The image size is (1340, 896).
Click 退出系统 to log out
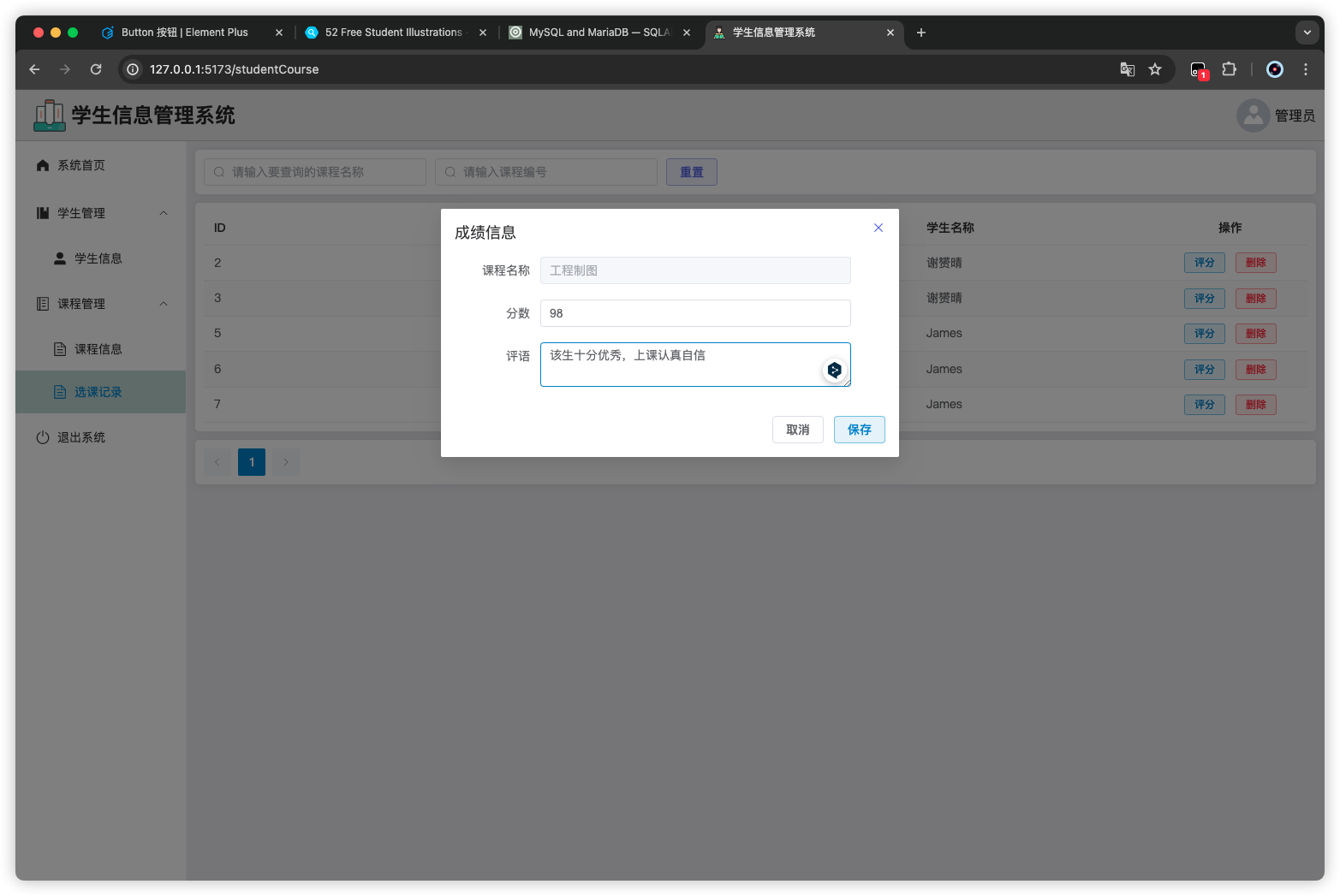tap(101, 437)
